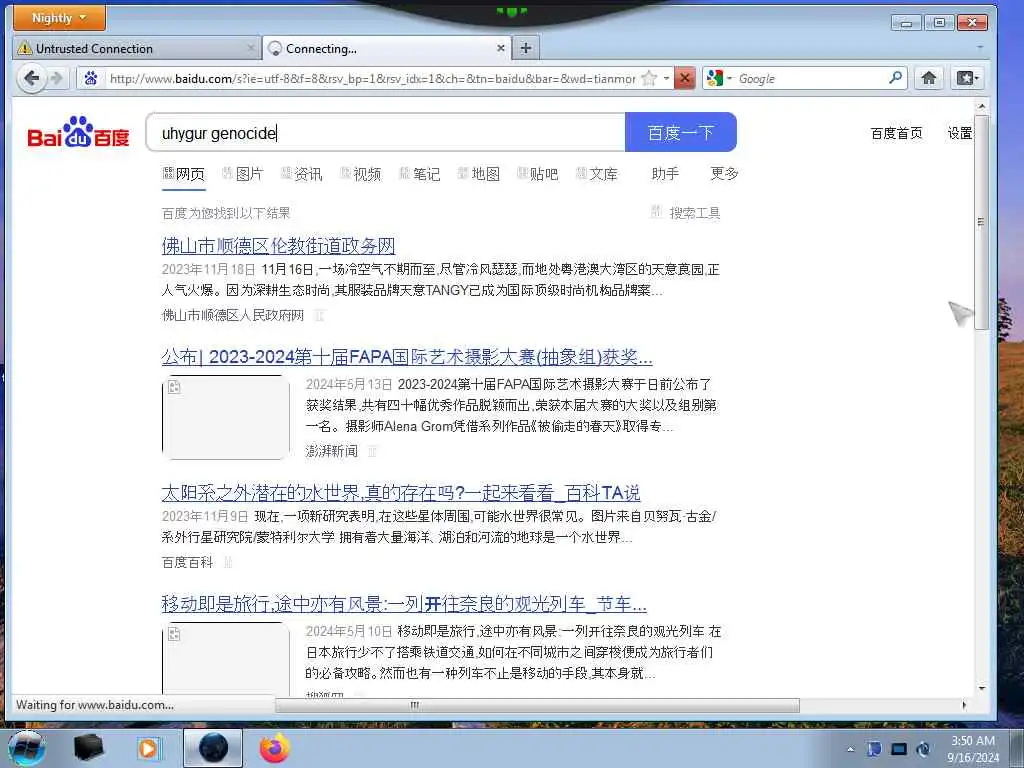Click the 百度一下 search button

point(680,133)
